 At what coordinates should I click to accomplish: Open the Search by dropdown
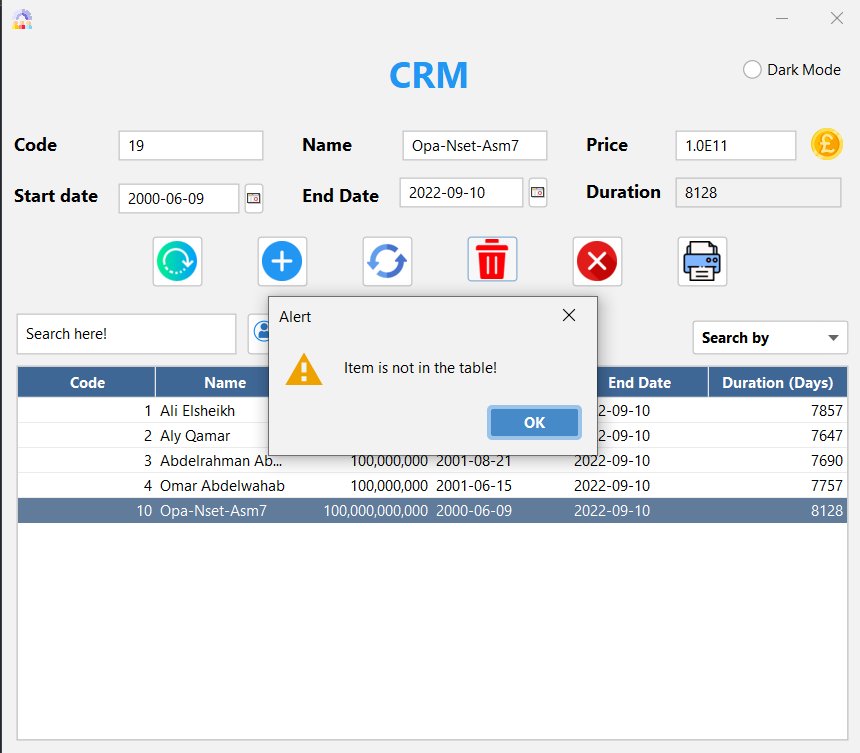[770, 338]
